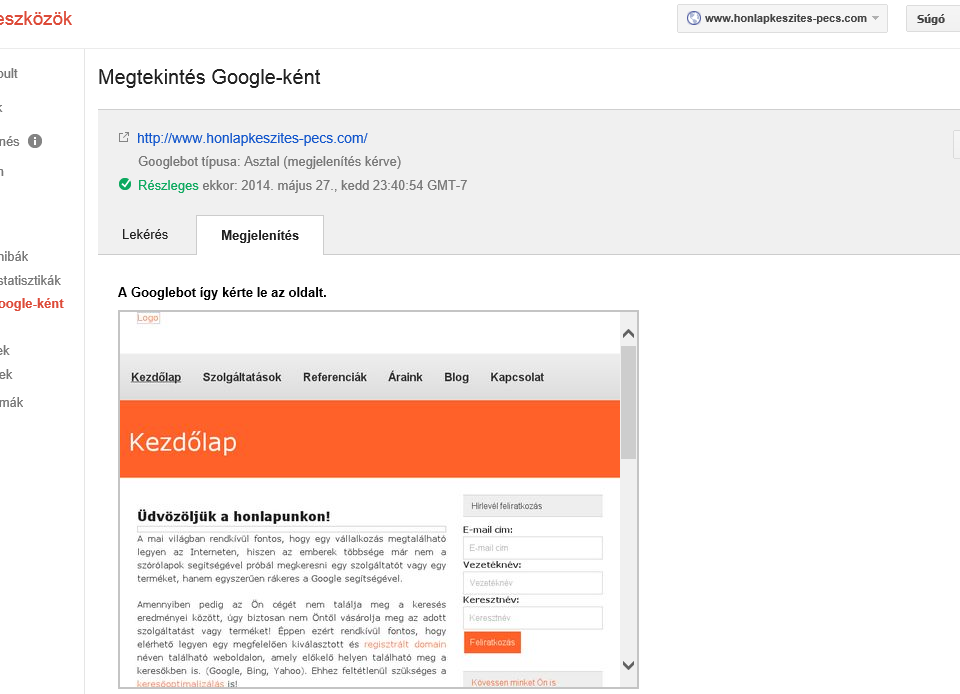The image size is (960, 694).
Task: Open the hibák sidebar item
Action: [x=14, y=256]
